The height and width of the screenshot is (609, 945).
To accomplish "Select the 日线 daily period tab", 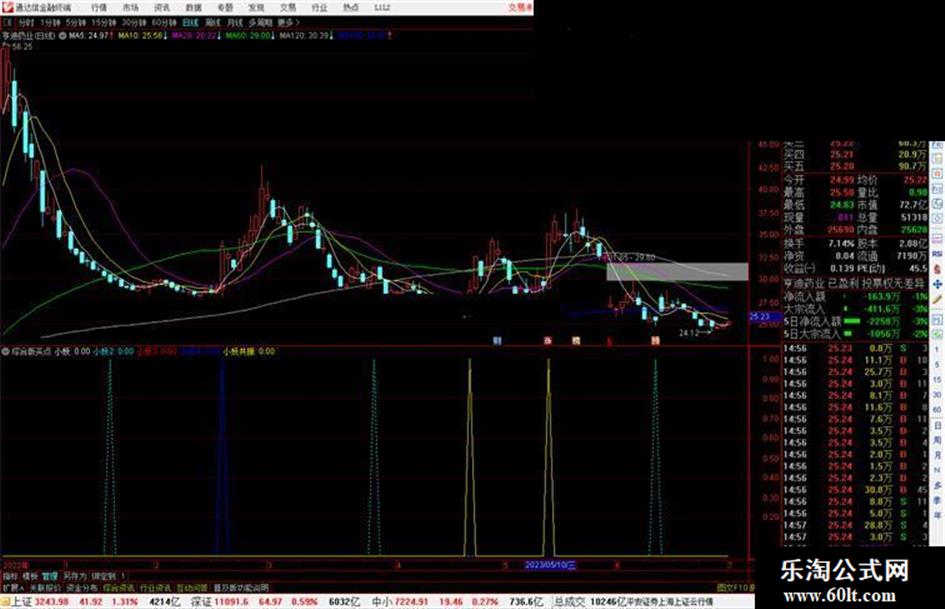I will pos(190,23).
